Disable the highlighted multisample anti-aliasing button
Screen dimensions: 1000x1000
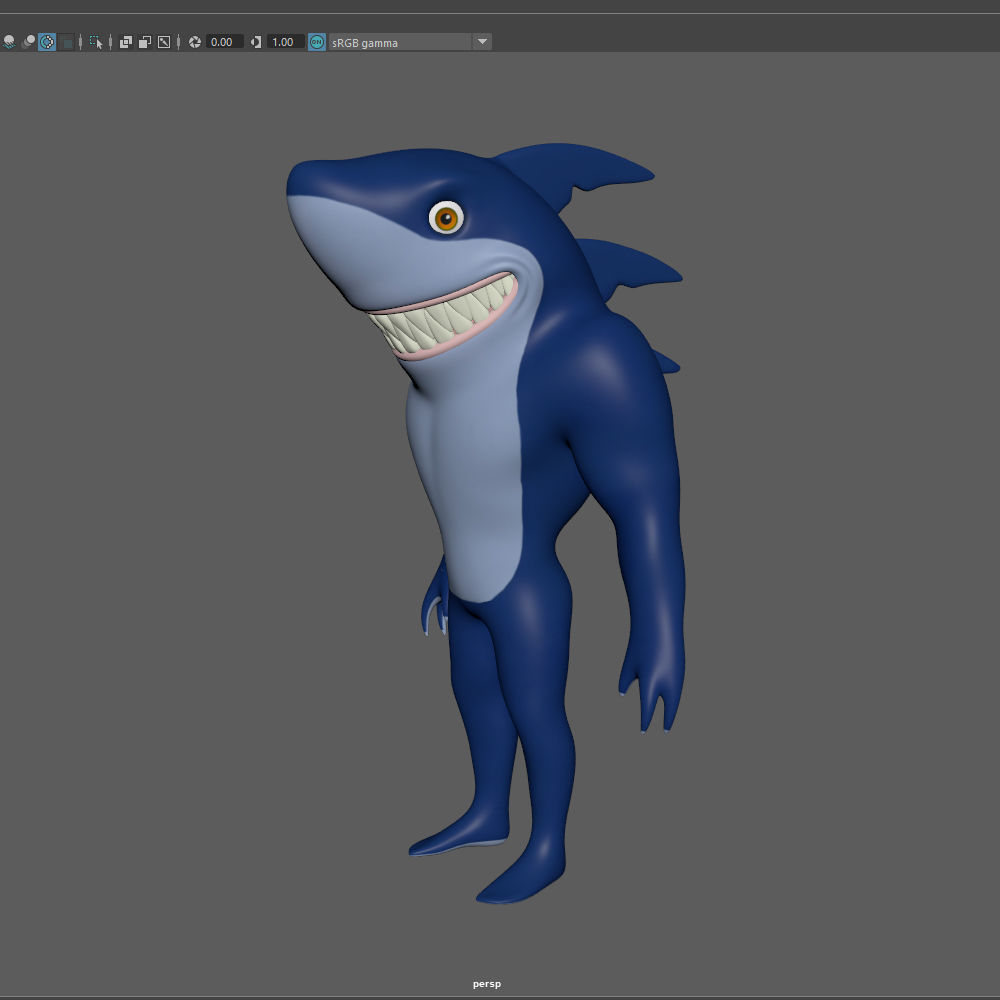tap(47, 42)
